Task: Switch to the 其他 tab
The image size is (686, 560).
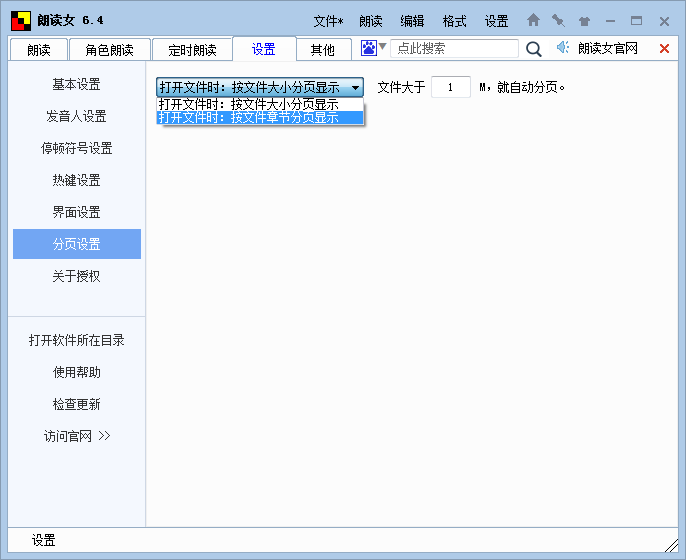Action: coord(322,50)
